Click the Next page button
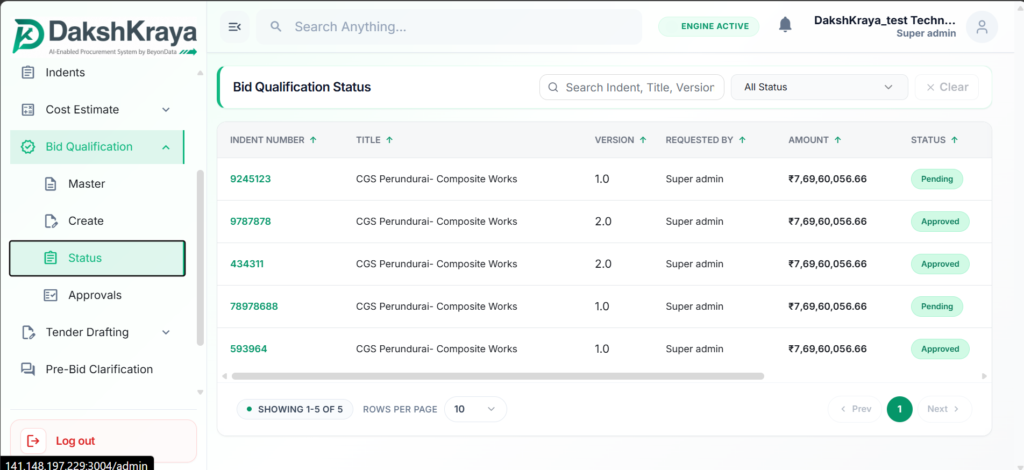The width and height of the screenshot is (1024, 470). point(944,409)
